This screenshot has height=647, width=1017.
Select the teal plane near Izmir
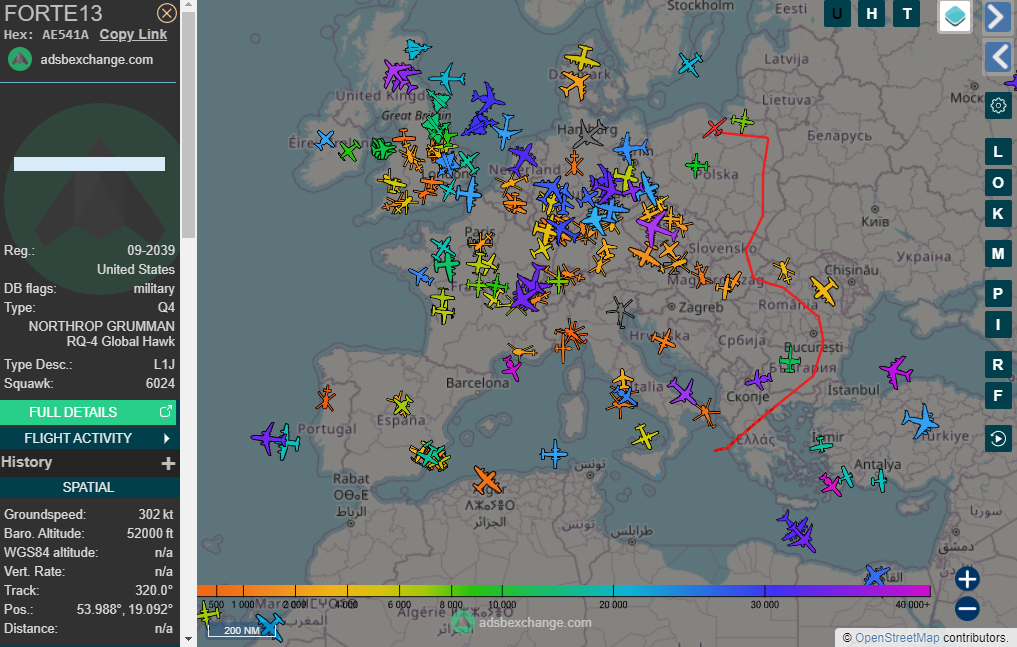click(x=821, y=444)
